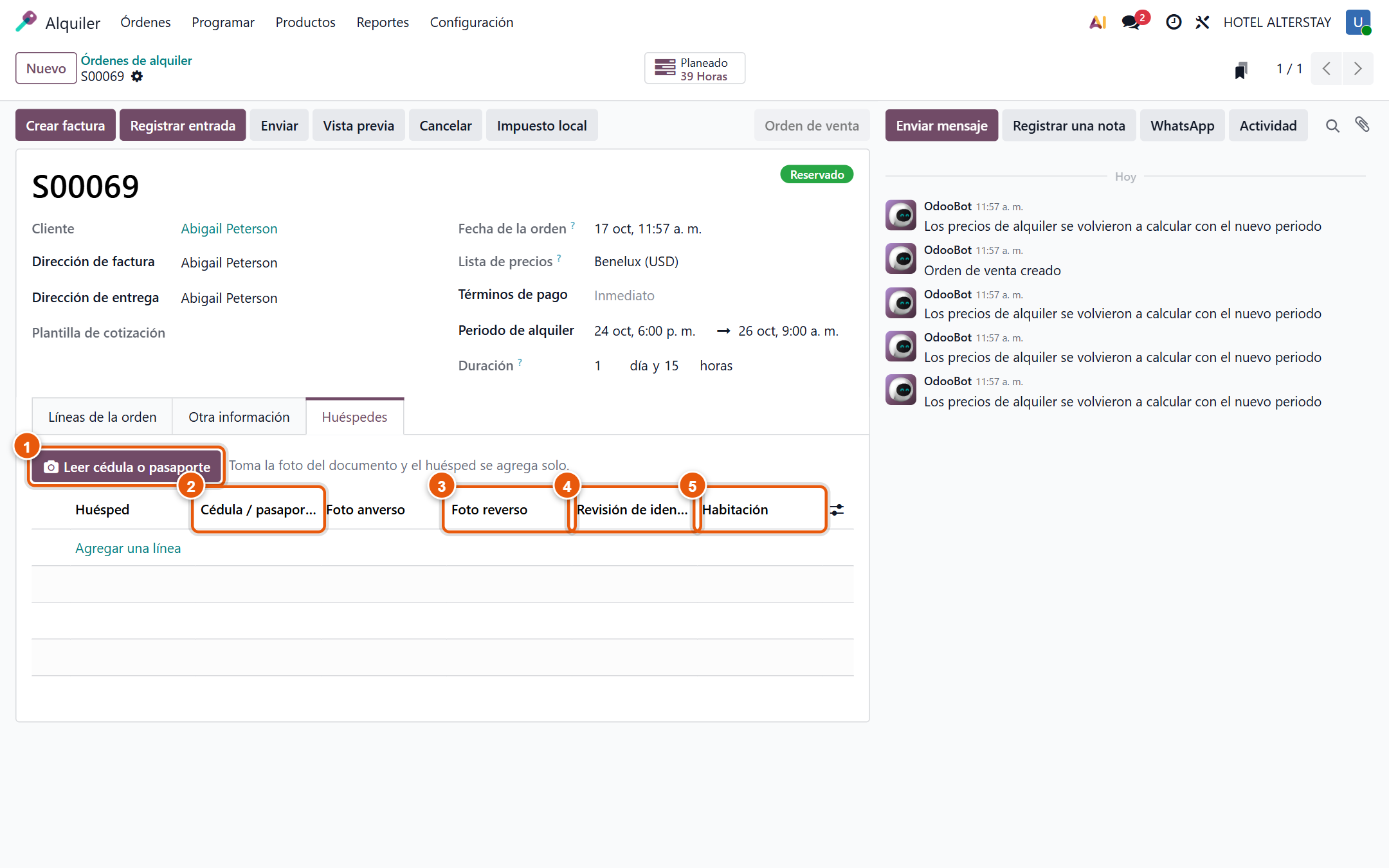Screen dimensions: 1389x868
Task: Switch to Líneas de la orden tab
Action: pos(102,417)
